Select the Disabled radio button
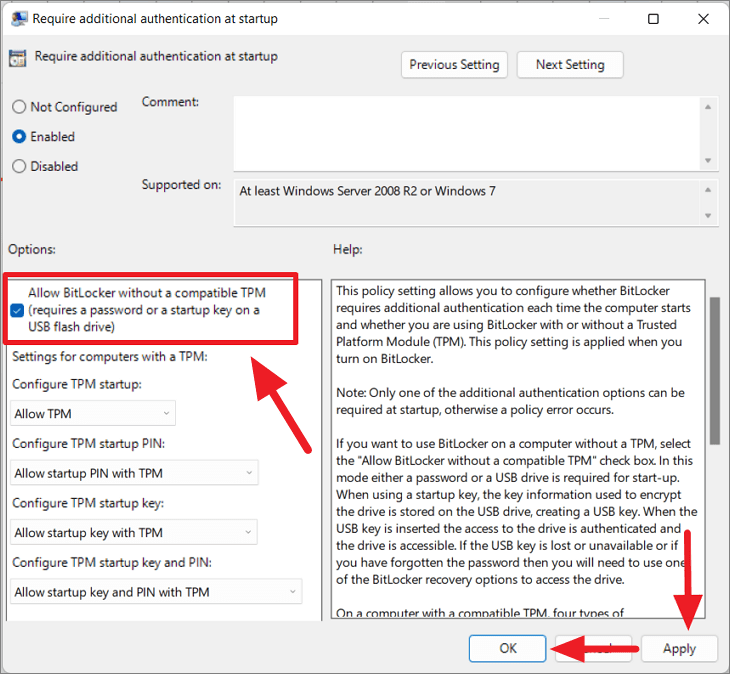 pyautogui.click(x=19, y=166)
